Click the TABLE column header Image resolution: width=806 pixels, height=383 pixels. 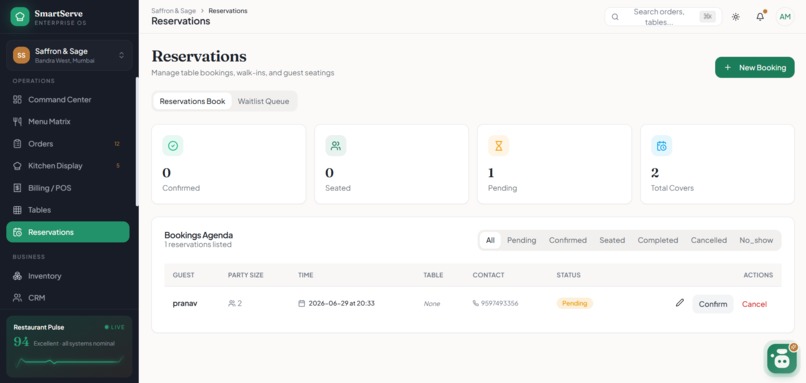point(433,275)
